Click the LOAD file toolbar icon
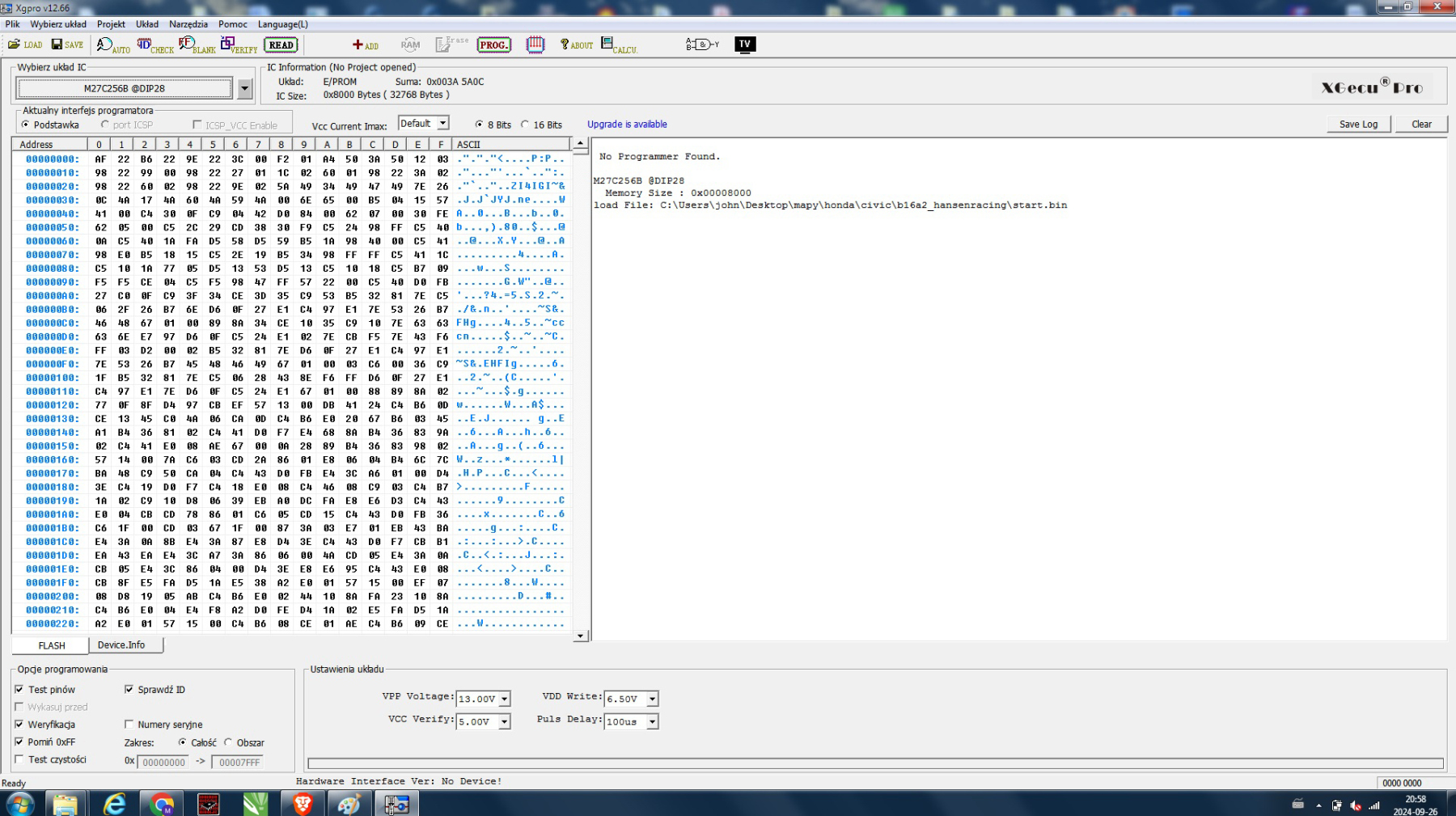 click(24, 44)
